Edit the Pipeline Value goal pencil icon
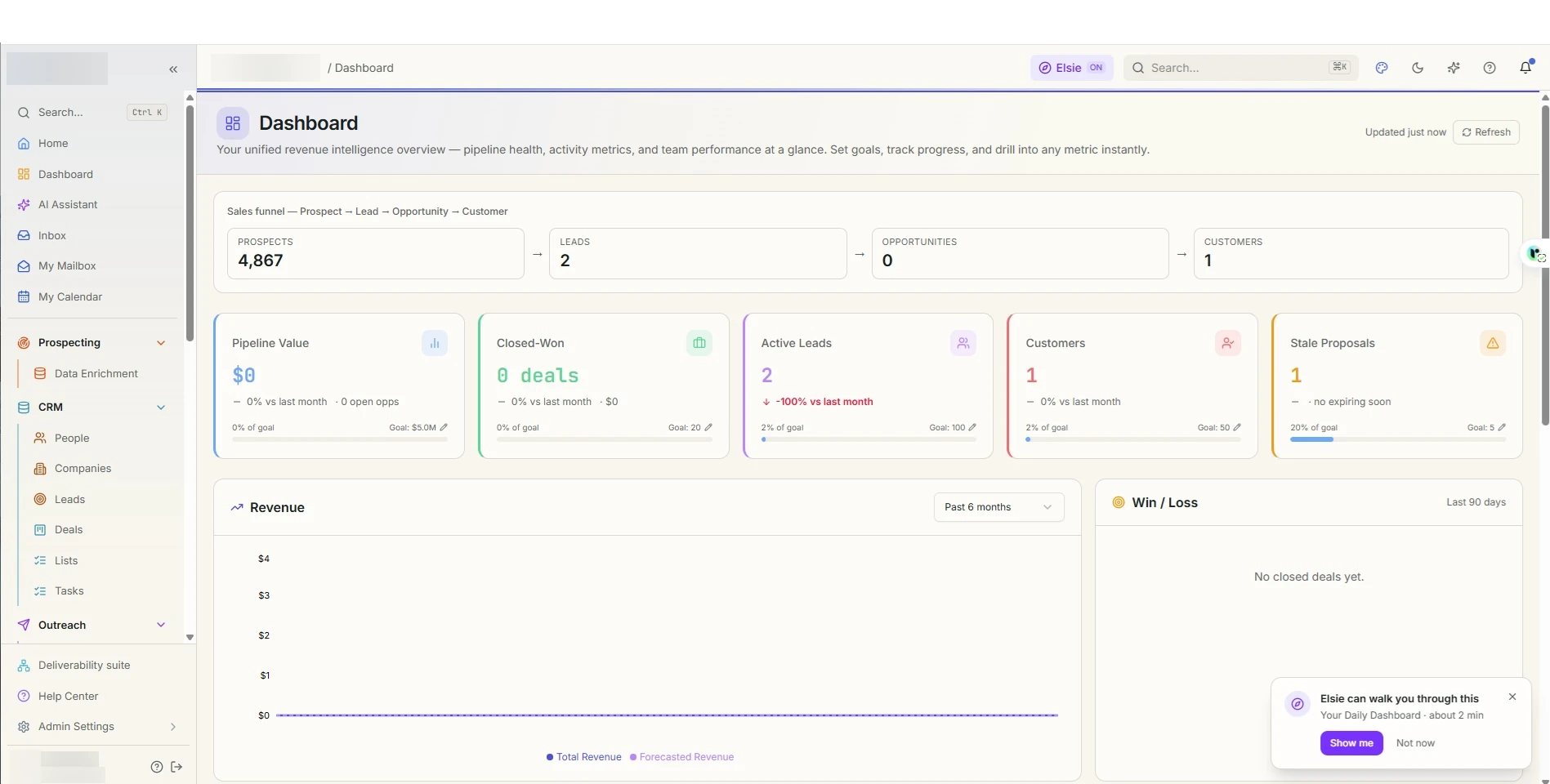The height and width of the screenshot is (784, 1550). coord(444,427)
